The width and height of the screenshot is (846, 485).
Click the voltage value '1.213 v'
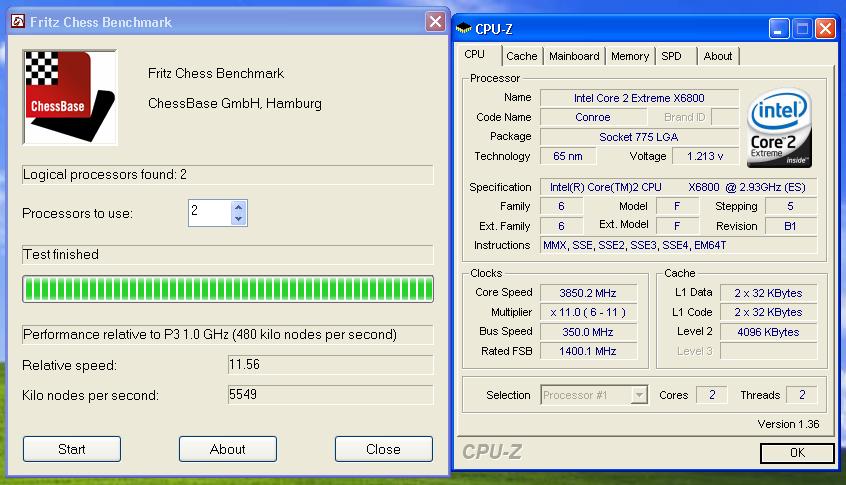(x=705, y=156)
